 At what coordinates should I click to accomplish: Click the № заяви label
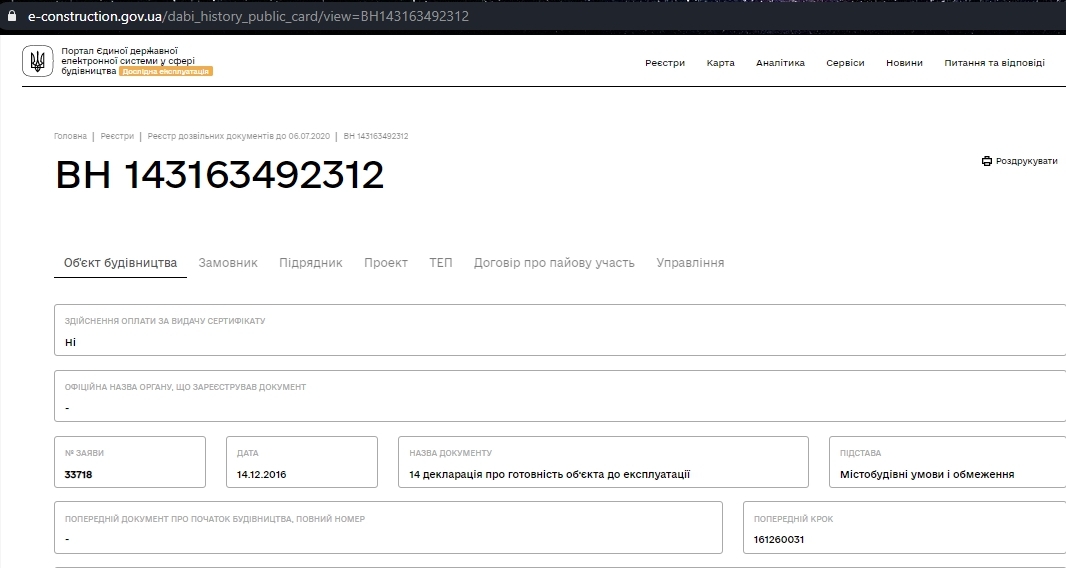click(x=84, y=453)
